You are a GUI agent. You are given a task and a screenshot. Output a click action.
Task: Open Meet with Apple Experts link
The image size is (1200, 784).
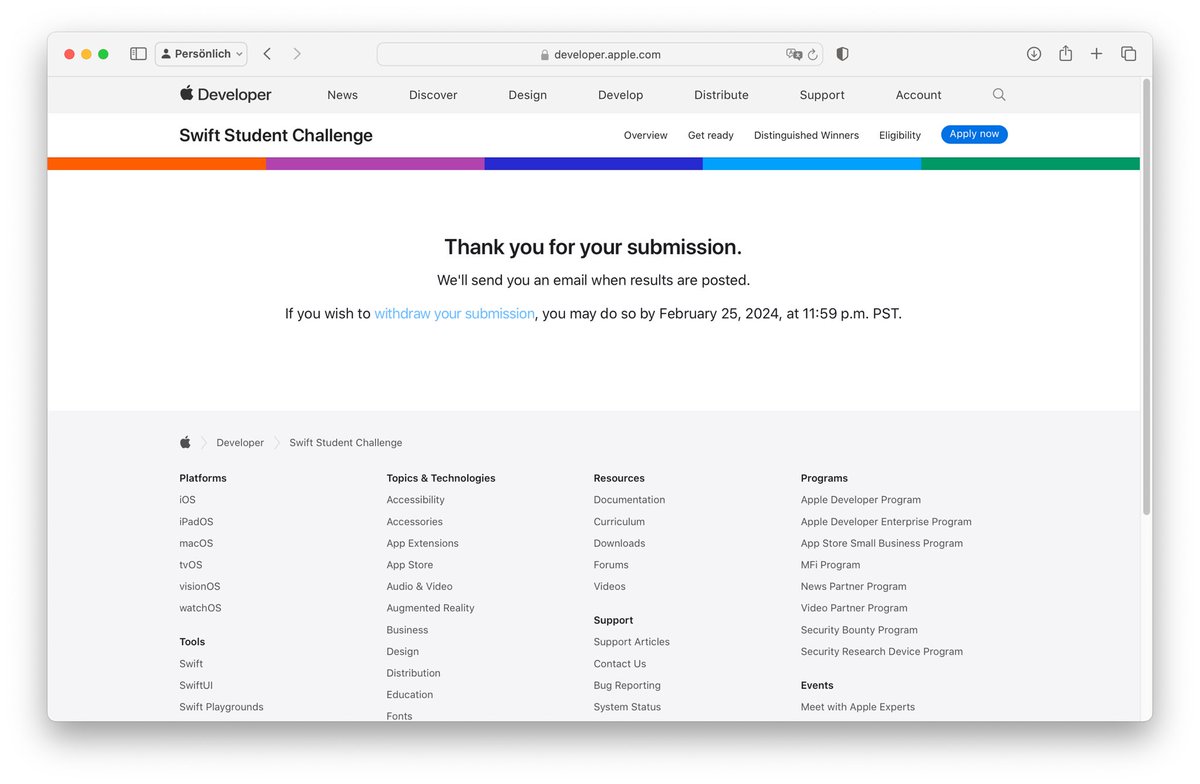click(x=858, y=707)
